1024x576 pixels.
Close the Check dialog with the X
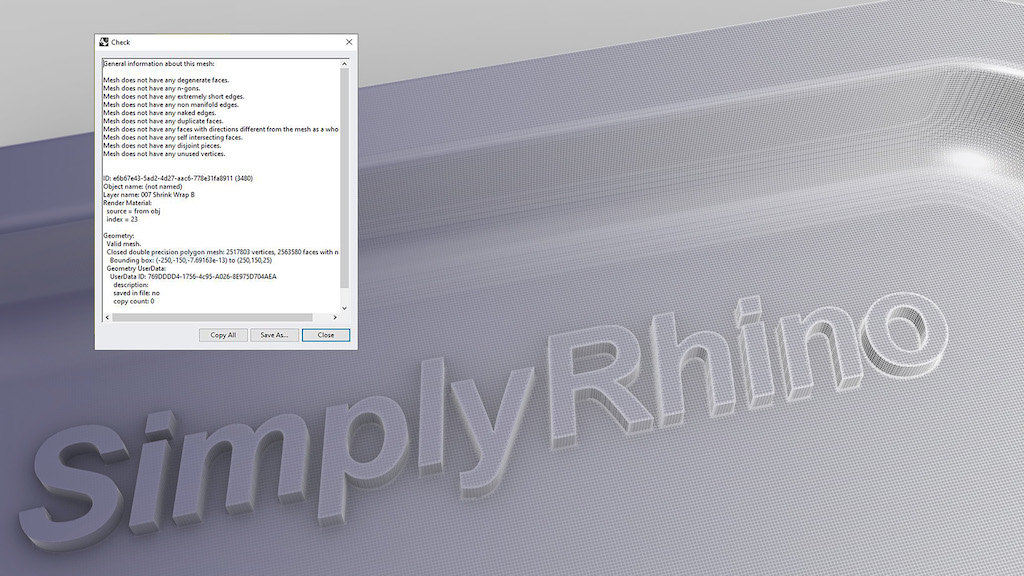click(x=349, y=42)
